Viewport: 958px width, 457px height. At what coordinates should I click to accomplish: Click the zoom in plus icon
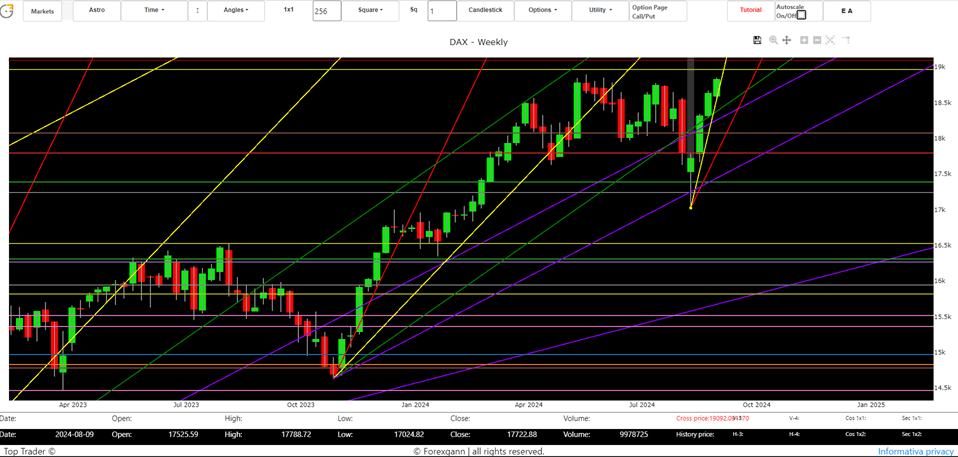pos(804,40)
